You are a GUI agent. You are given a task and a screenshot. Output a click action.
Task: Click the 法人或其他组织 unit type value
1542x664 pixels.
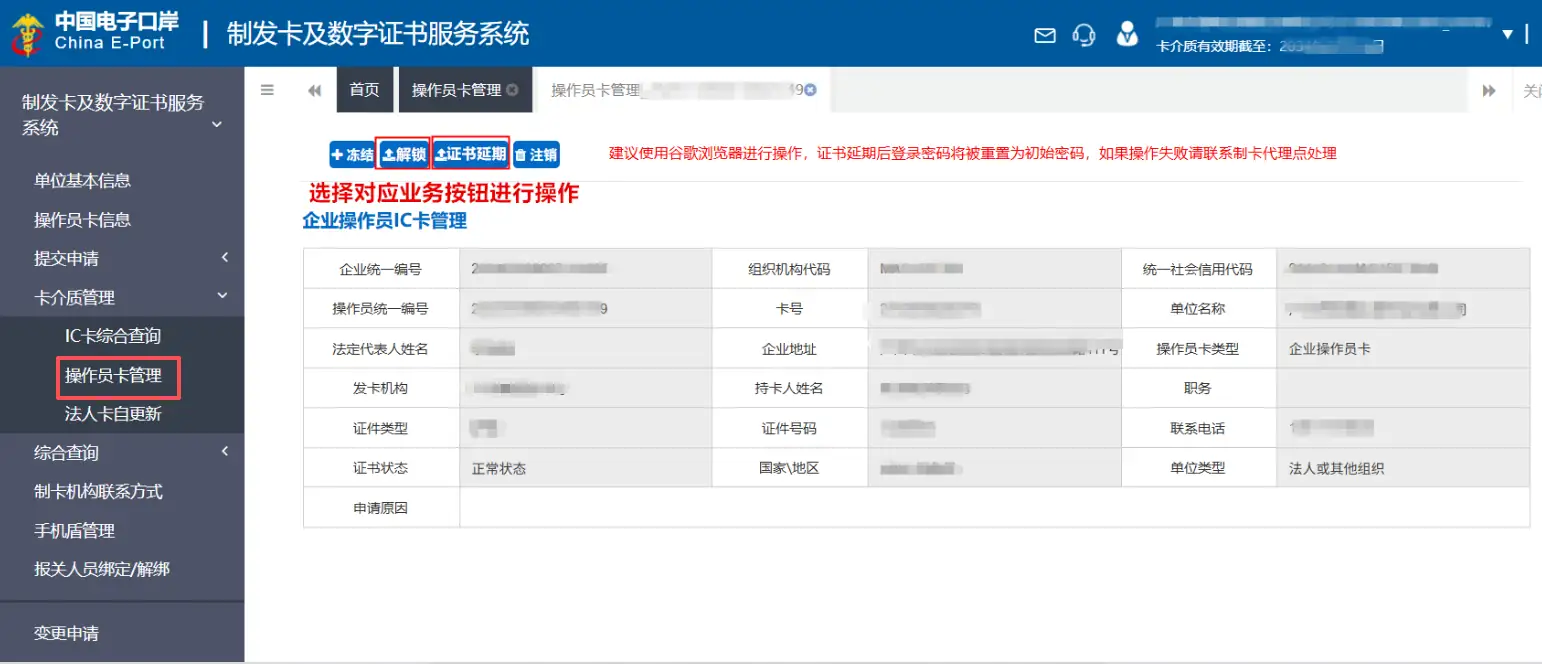pos(1337,468)
